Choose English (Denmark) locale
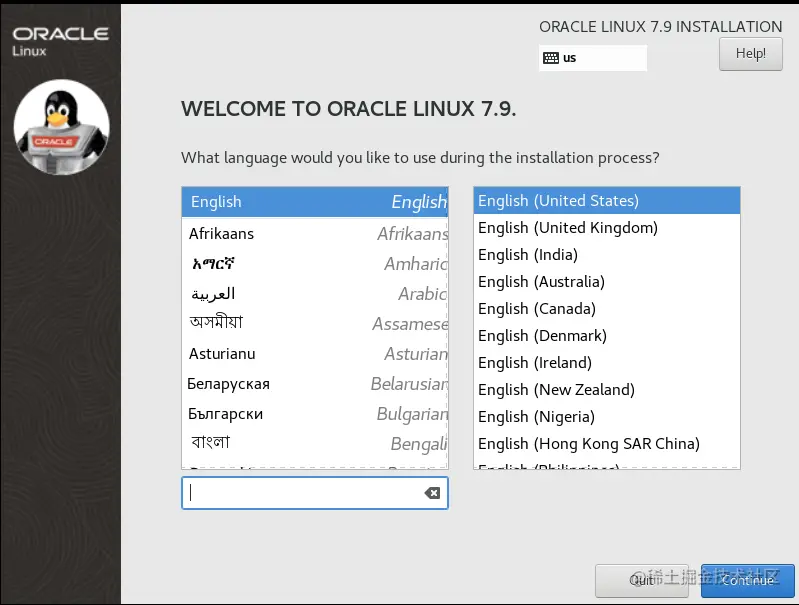The image size is (799, 605). (607, 336)
